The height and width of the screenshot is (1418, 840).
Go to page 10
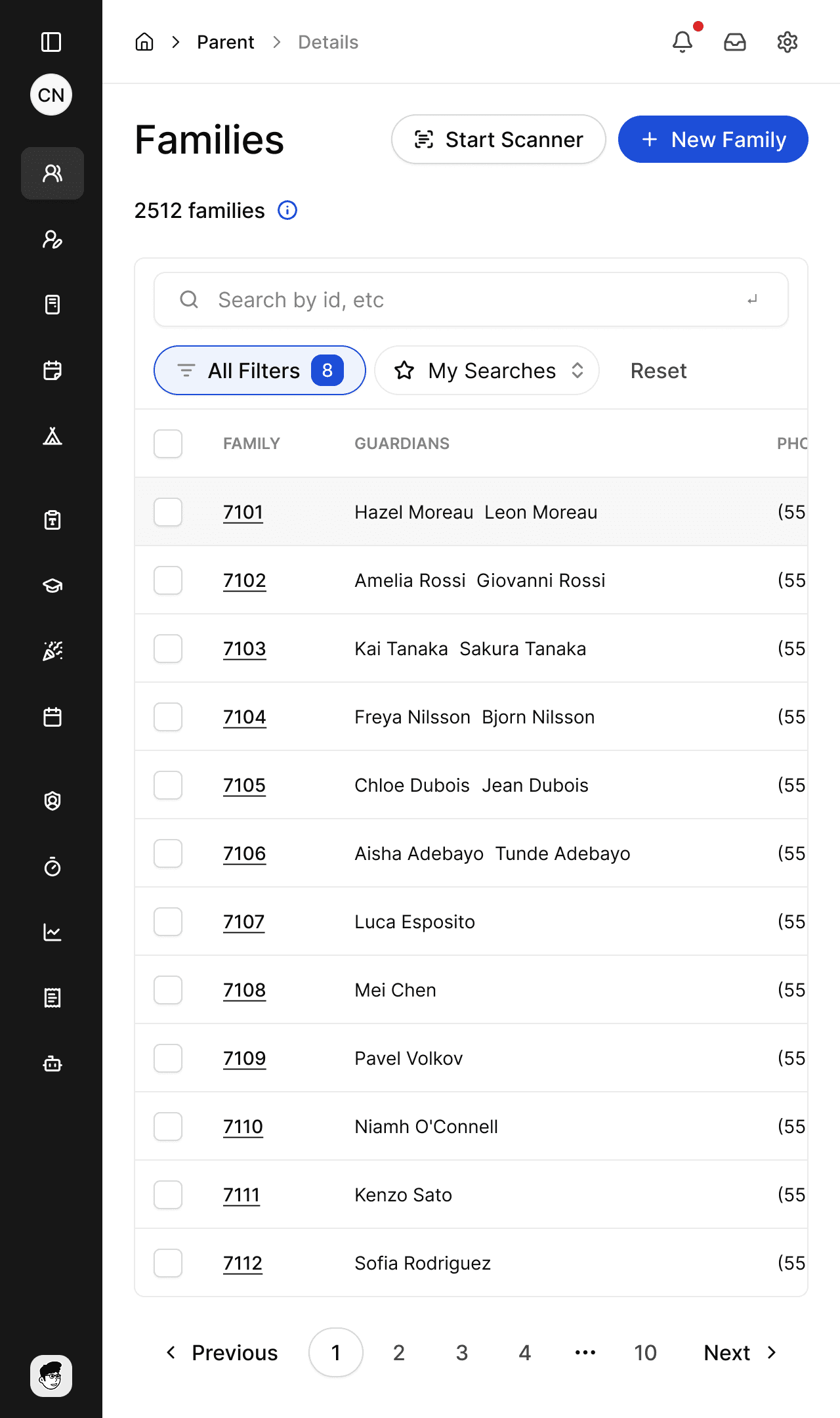(646, 1352)
